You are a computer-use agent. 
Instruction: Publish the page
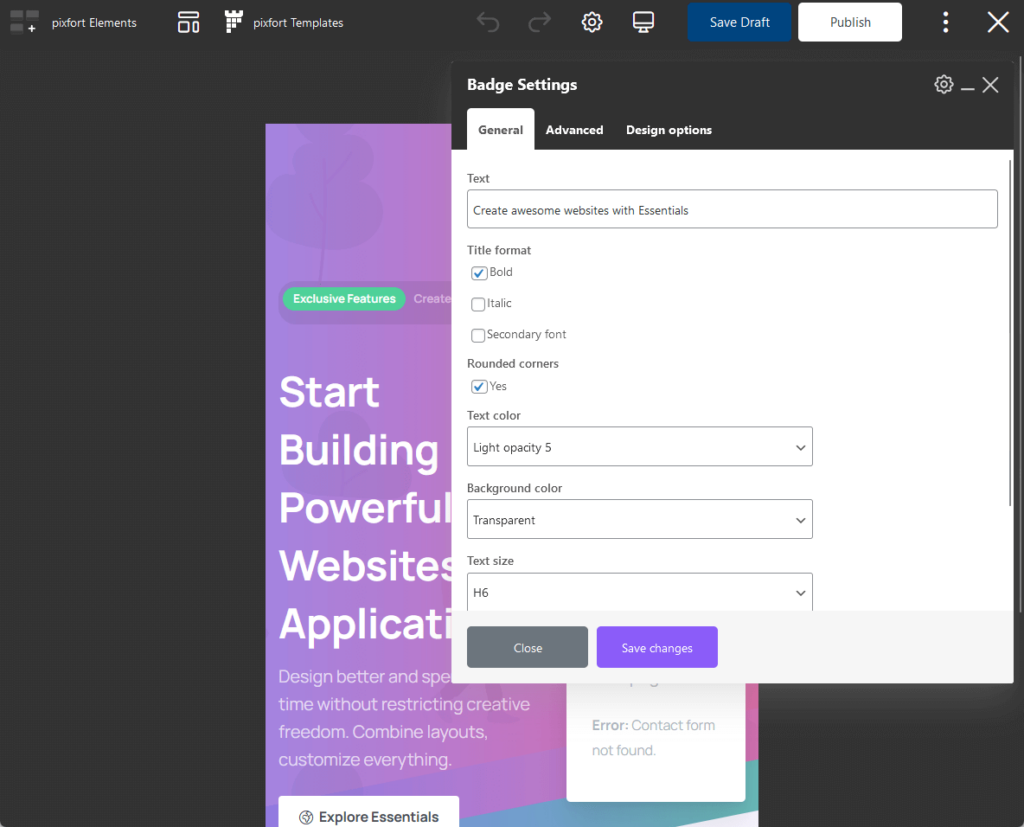(849, 21)
